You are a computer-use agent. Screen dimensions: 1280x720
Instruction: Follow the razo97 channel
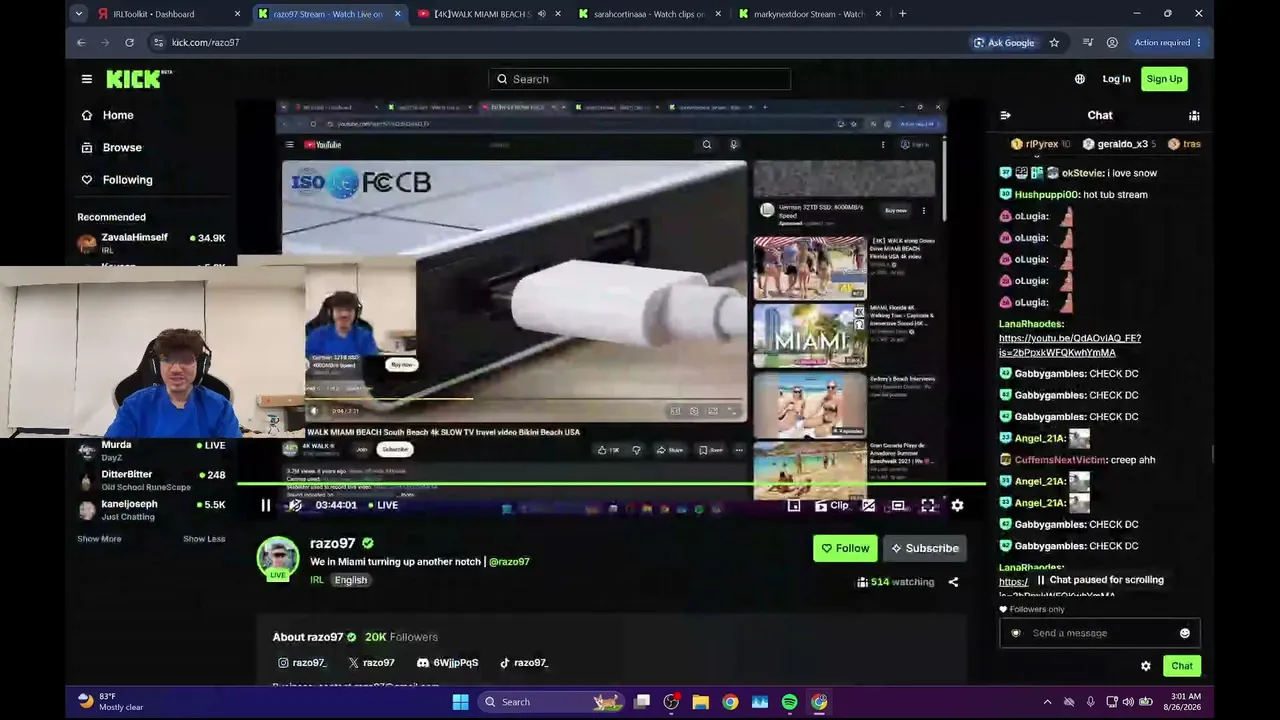click(845, 548)
